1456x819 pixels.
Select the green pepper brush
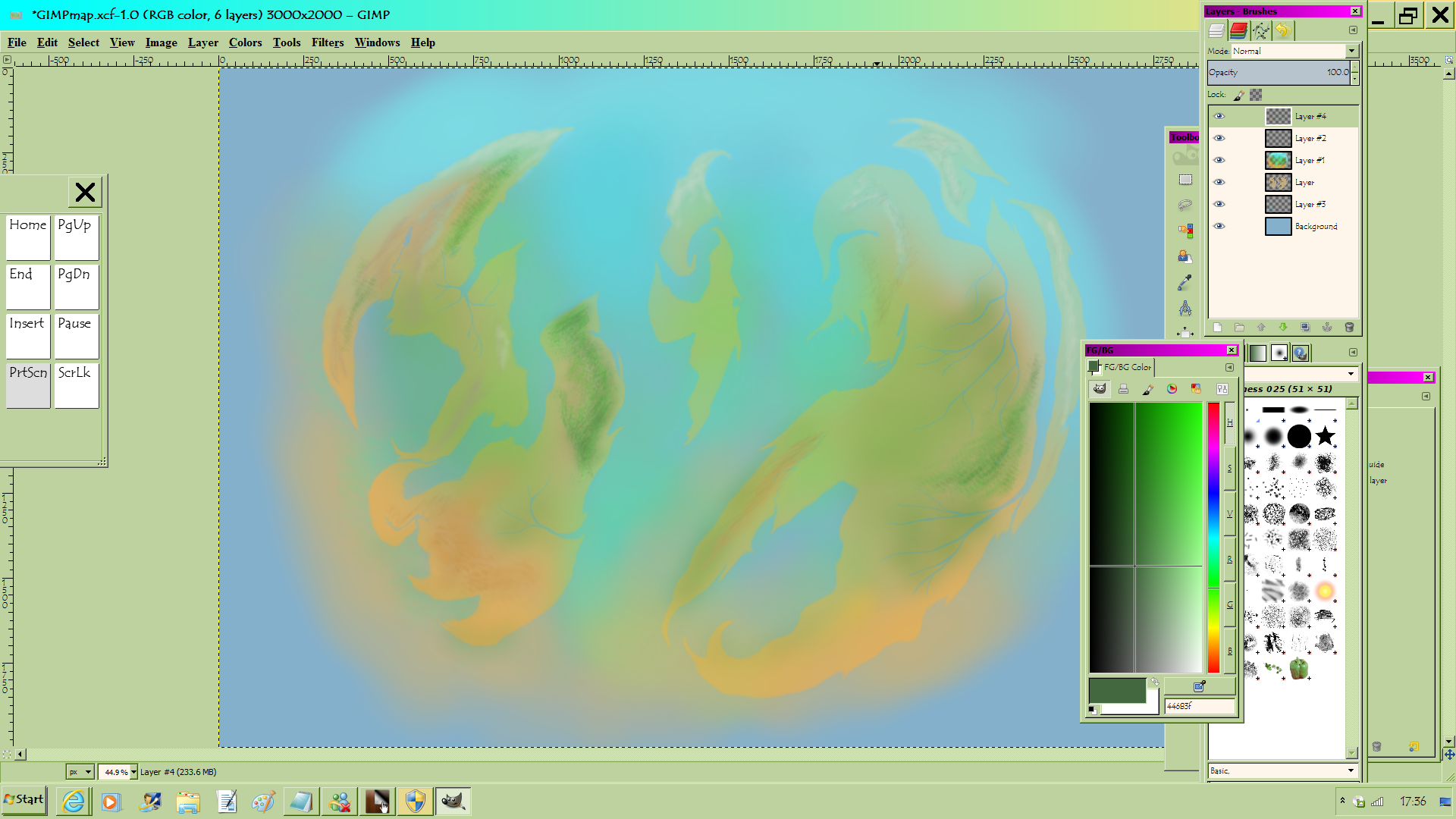click(1299, 669)
